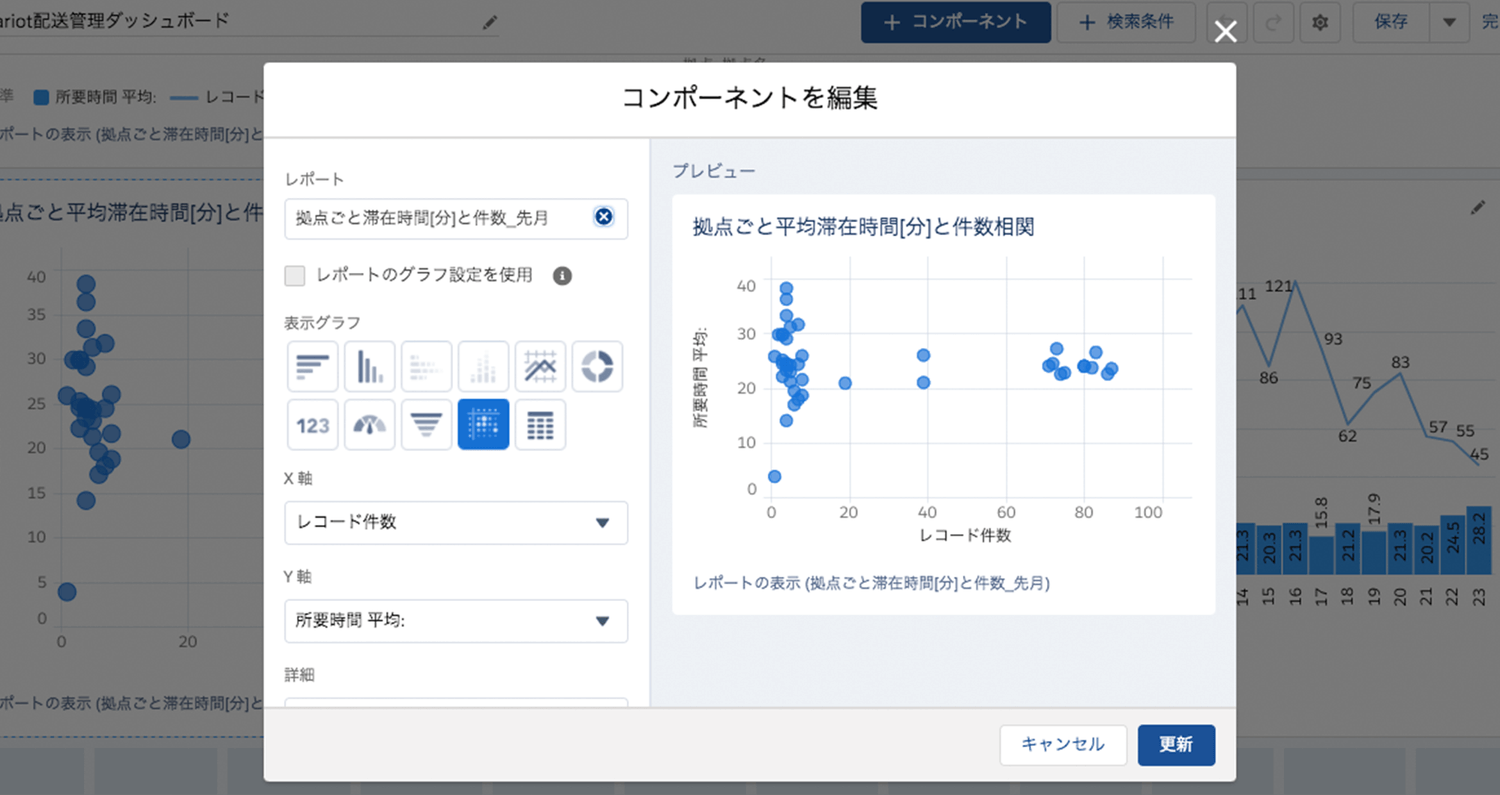Click the コンポーネントを編集 dialog title

coord(750,98)
